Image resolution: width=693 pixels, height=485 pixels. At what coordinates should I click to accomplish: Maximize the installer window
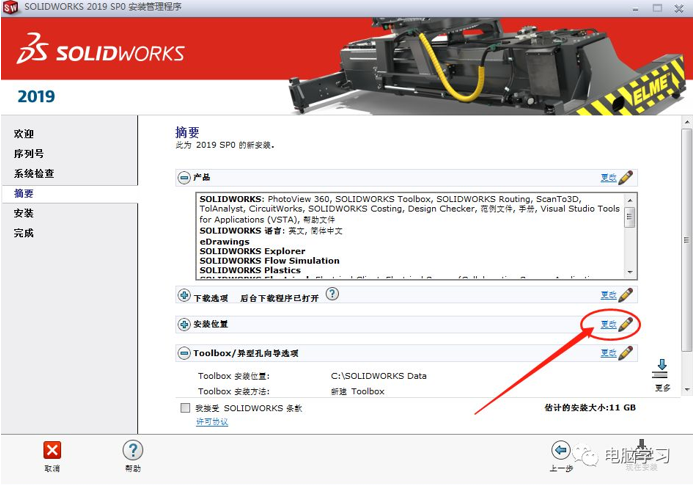click(x=657, y=8)
